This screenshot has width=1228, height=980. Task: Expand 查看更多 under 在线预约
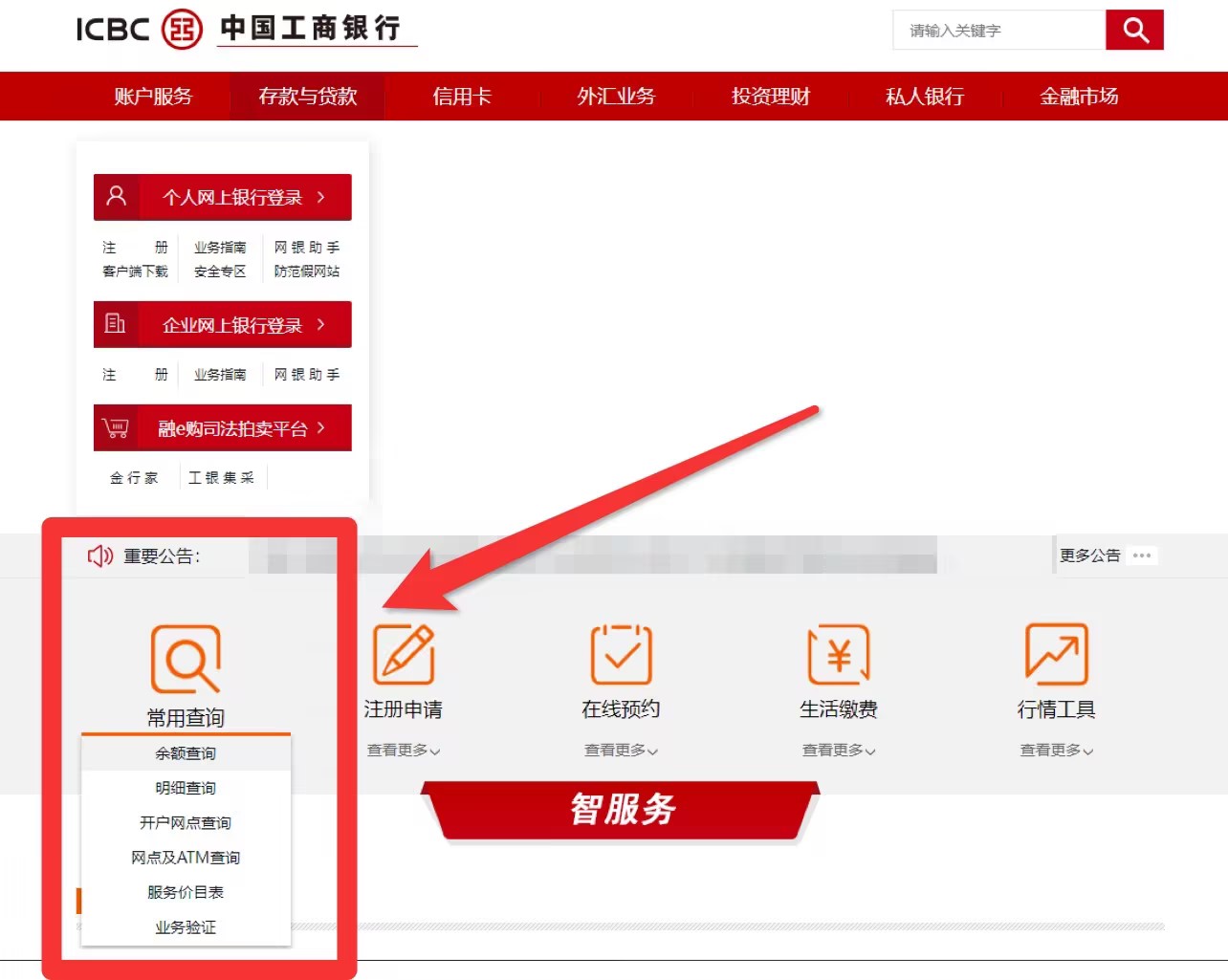click(x=621, y=751)
